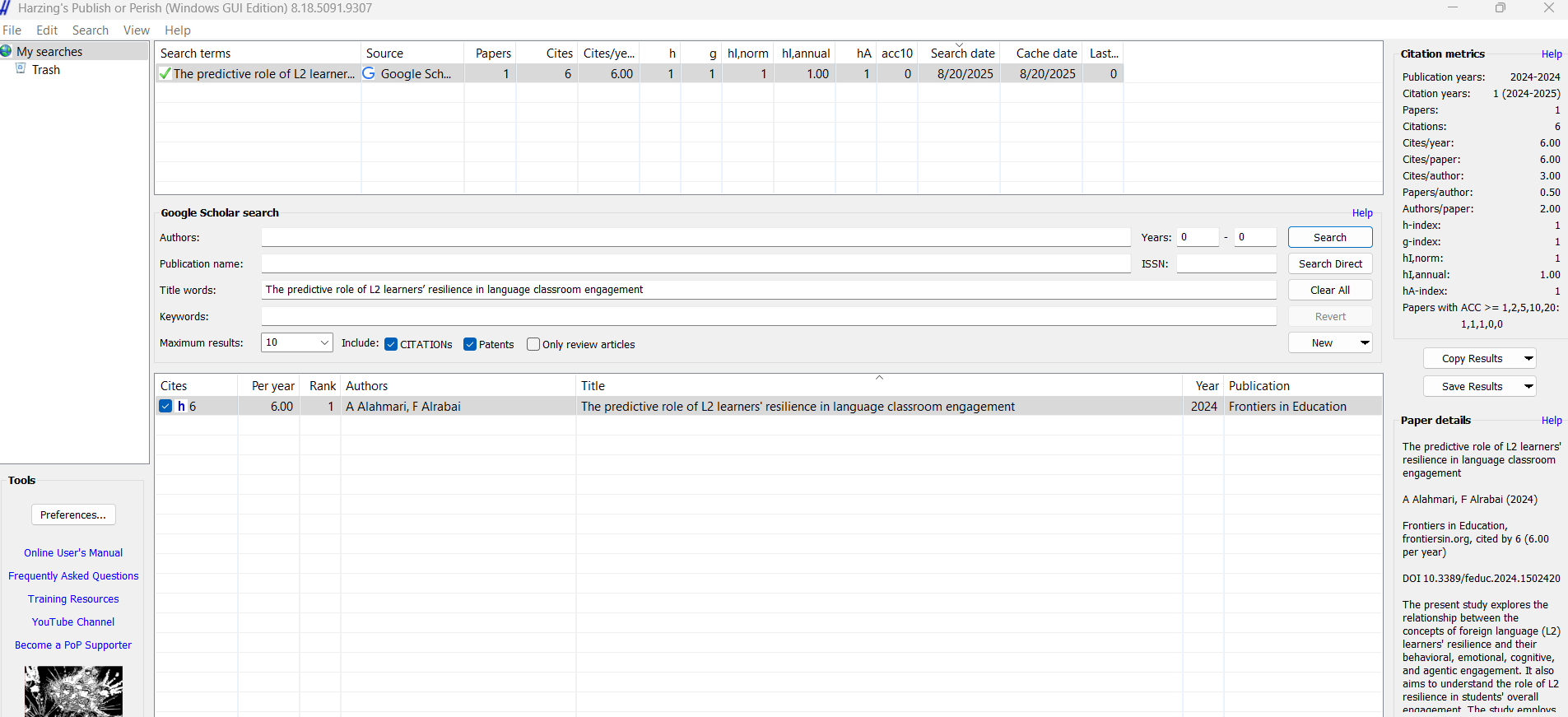Sort searches by Search terms column
This screenshot has height=717, width=1568.
[x=258, y=53]
